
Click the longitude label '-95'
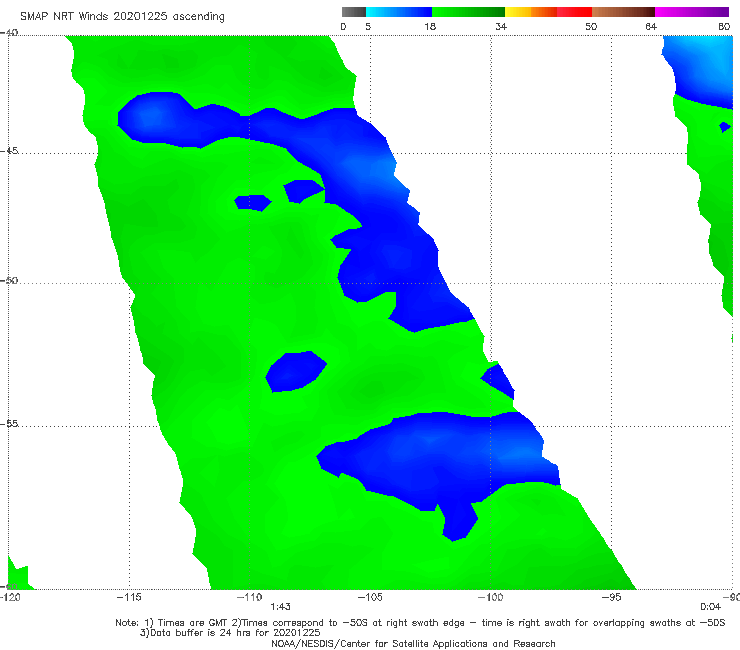(611, 597)
